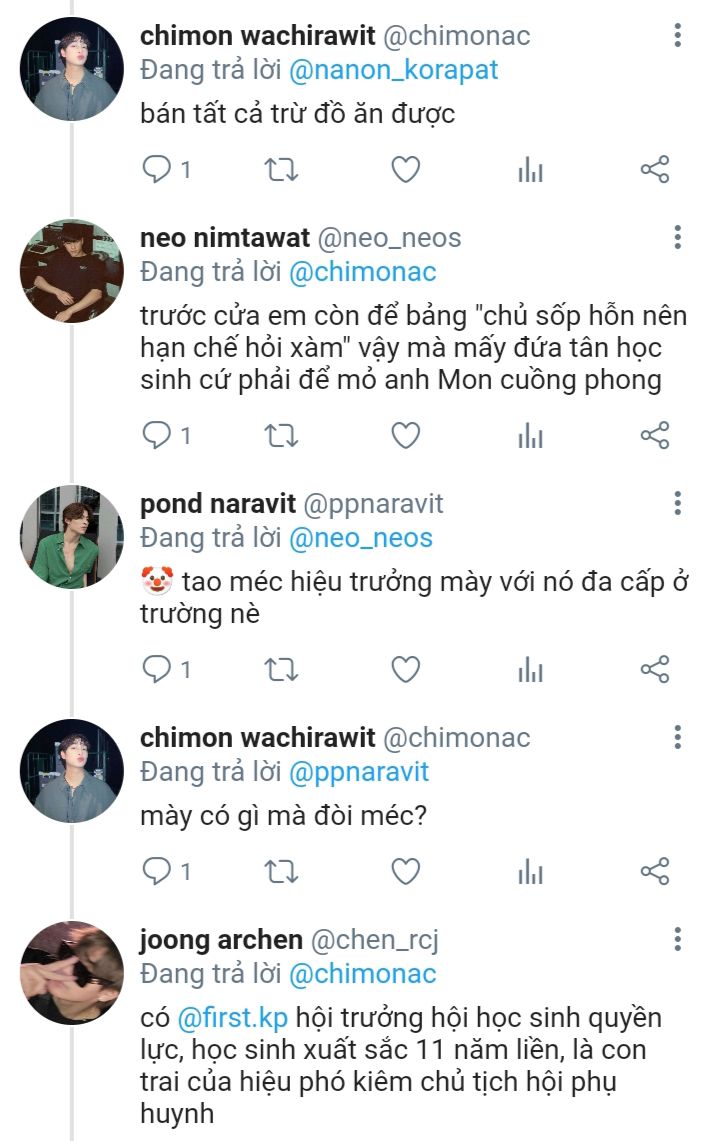Like pond naravit's clown emoji tweet
720x1141 pixels.
click(x=405, y=670)
